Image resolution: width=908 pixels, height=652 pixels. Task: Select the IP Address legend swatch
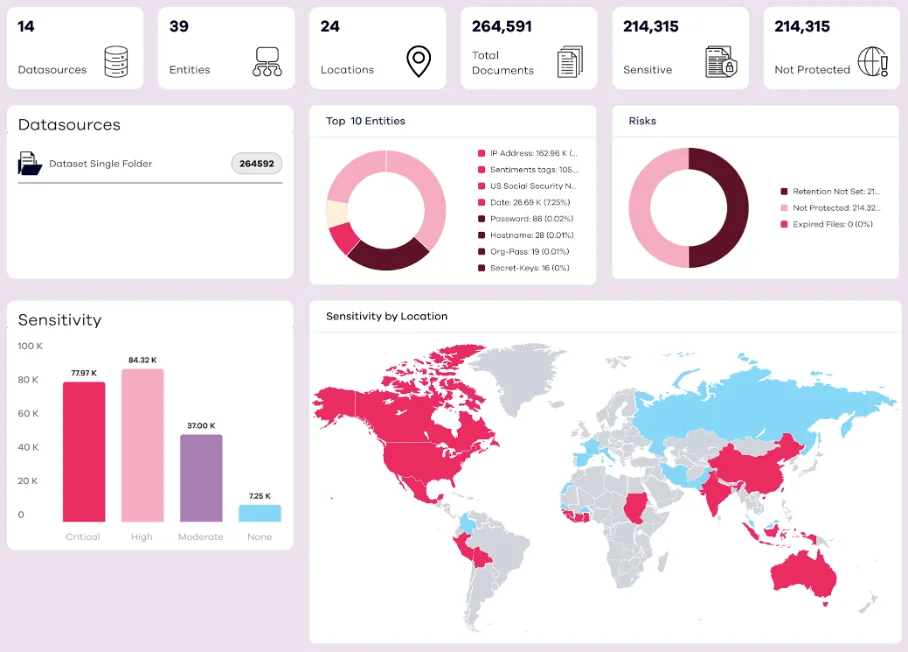click(481, 153)
